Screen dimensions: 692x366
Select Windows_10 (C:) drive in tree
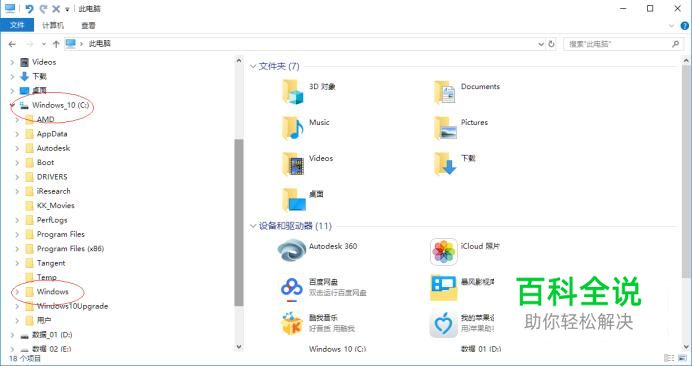(x=60, y=105)
